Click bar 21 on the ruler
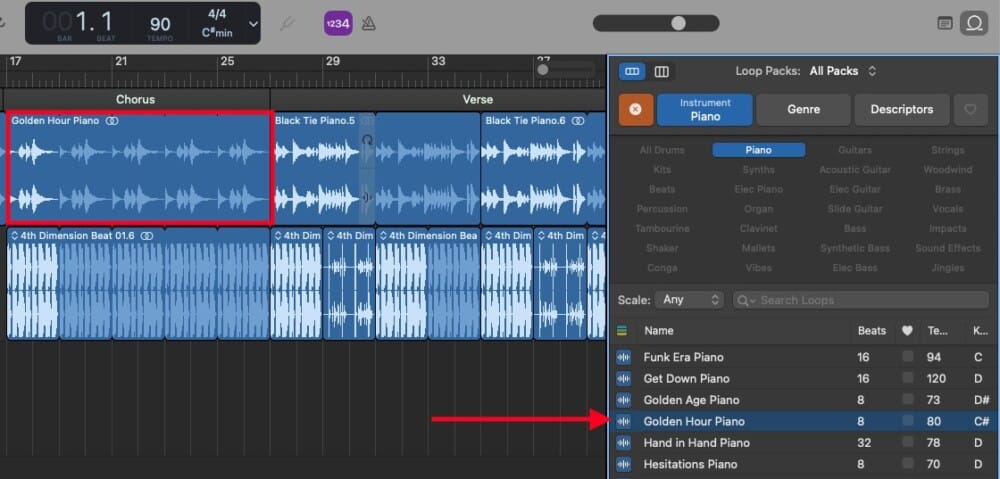The height and width of the screenshot is (479, 1000). click(121, 62)
